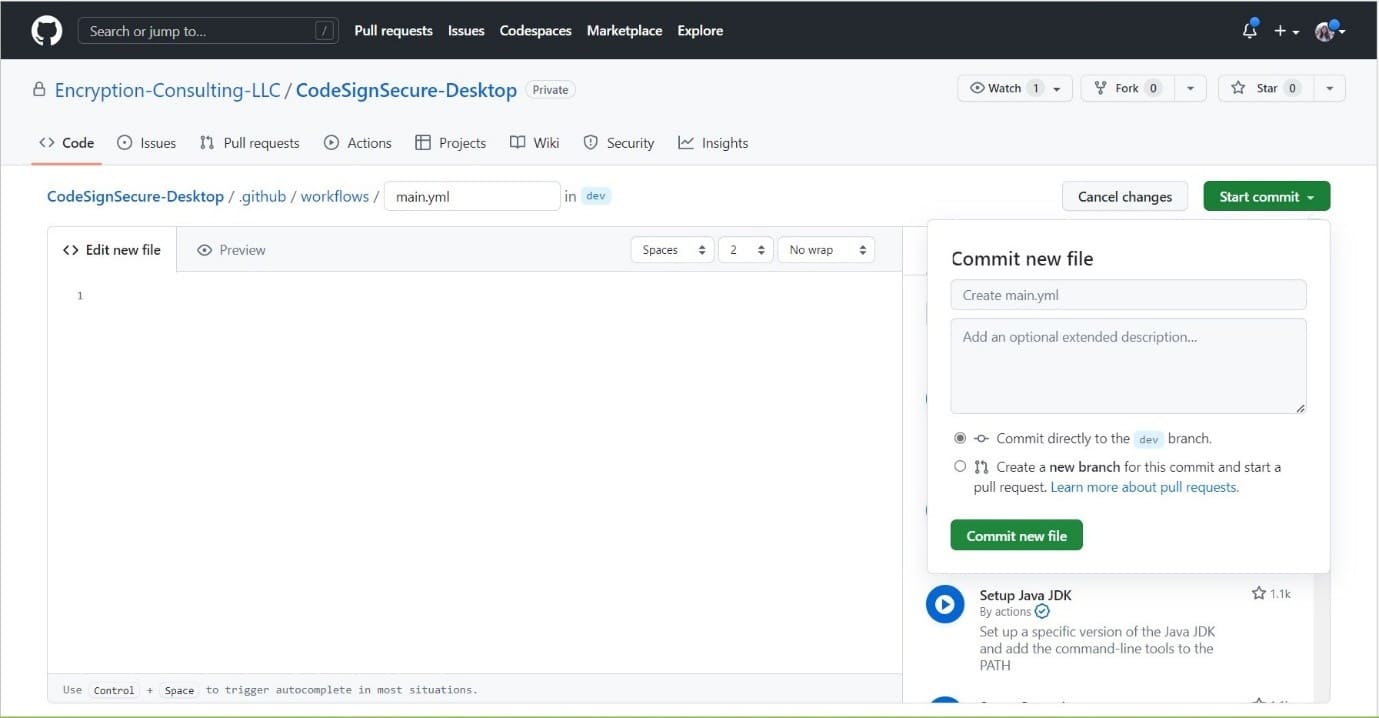Go to the .github folder breadcrumb
This screenshot has height=718, width=1379.
click(x=262, y=196)
